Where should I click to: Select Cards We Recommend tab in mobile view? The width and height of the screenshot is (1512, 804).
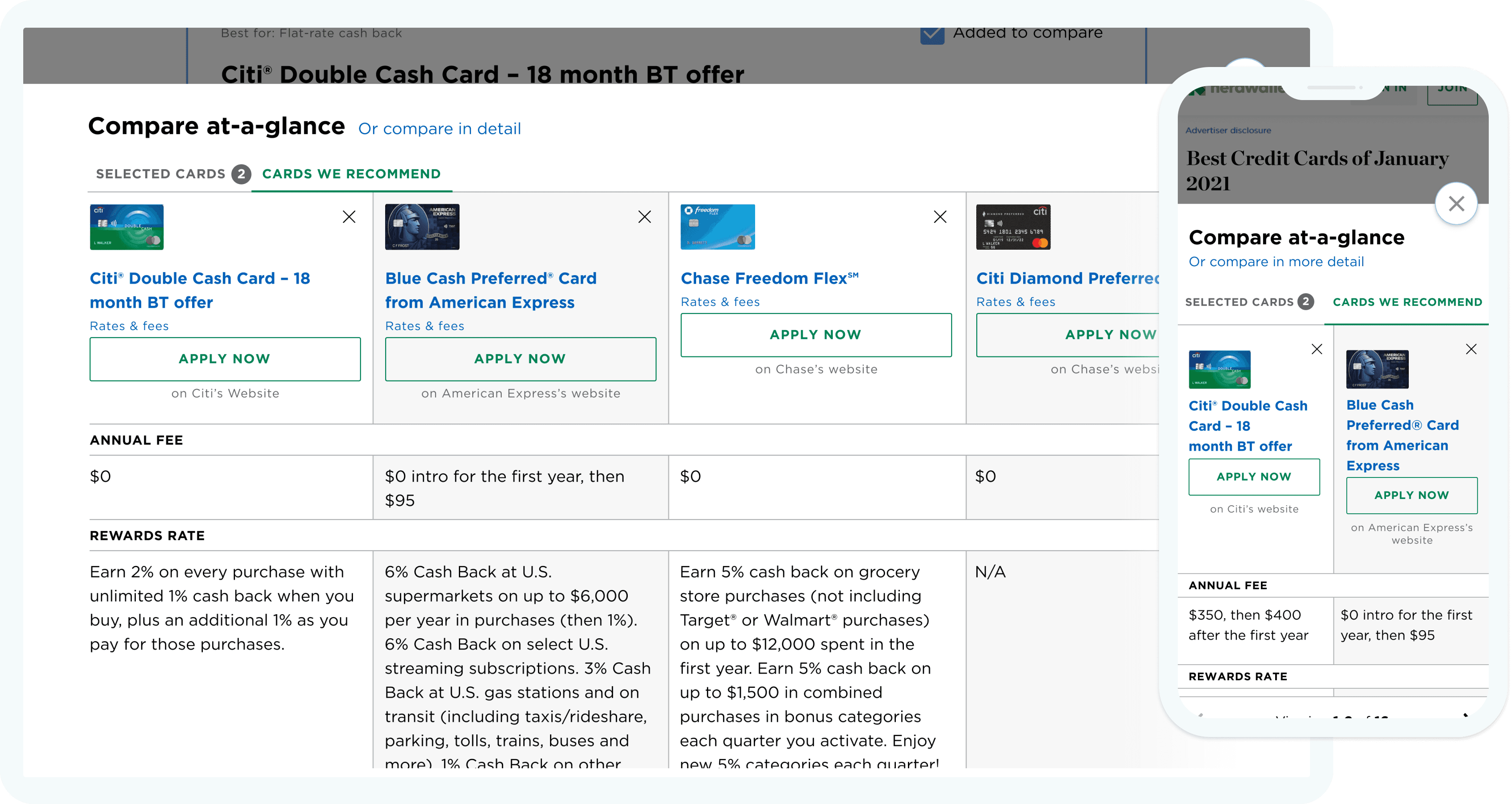click(x=1407, y=302)
